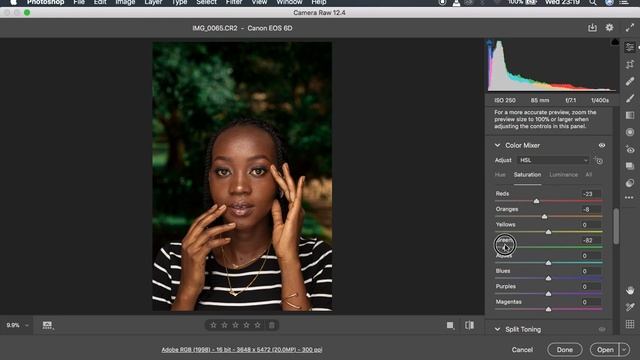Click the Magentas value field
The image size is (640, 360).
tap(591, 302)
